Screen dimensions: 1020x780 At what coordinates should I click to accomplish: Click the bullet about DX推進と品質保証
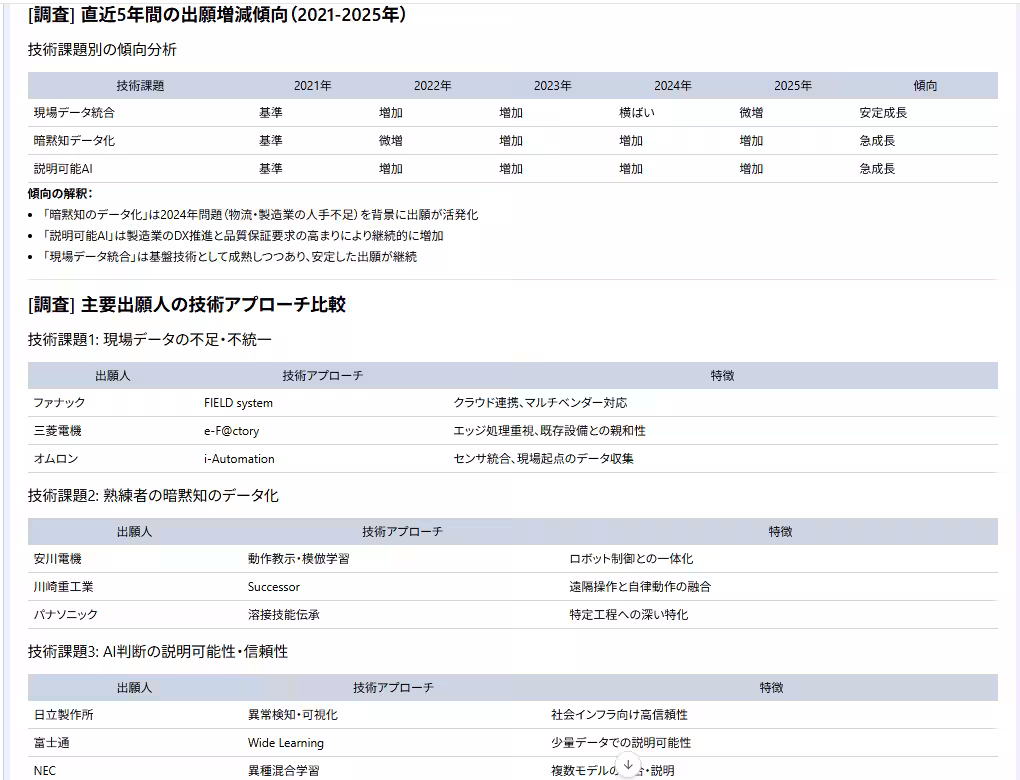point(242,235)
